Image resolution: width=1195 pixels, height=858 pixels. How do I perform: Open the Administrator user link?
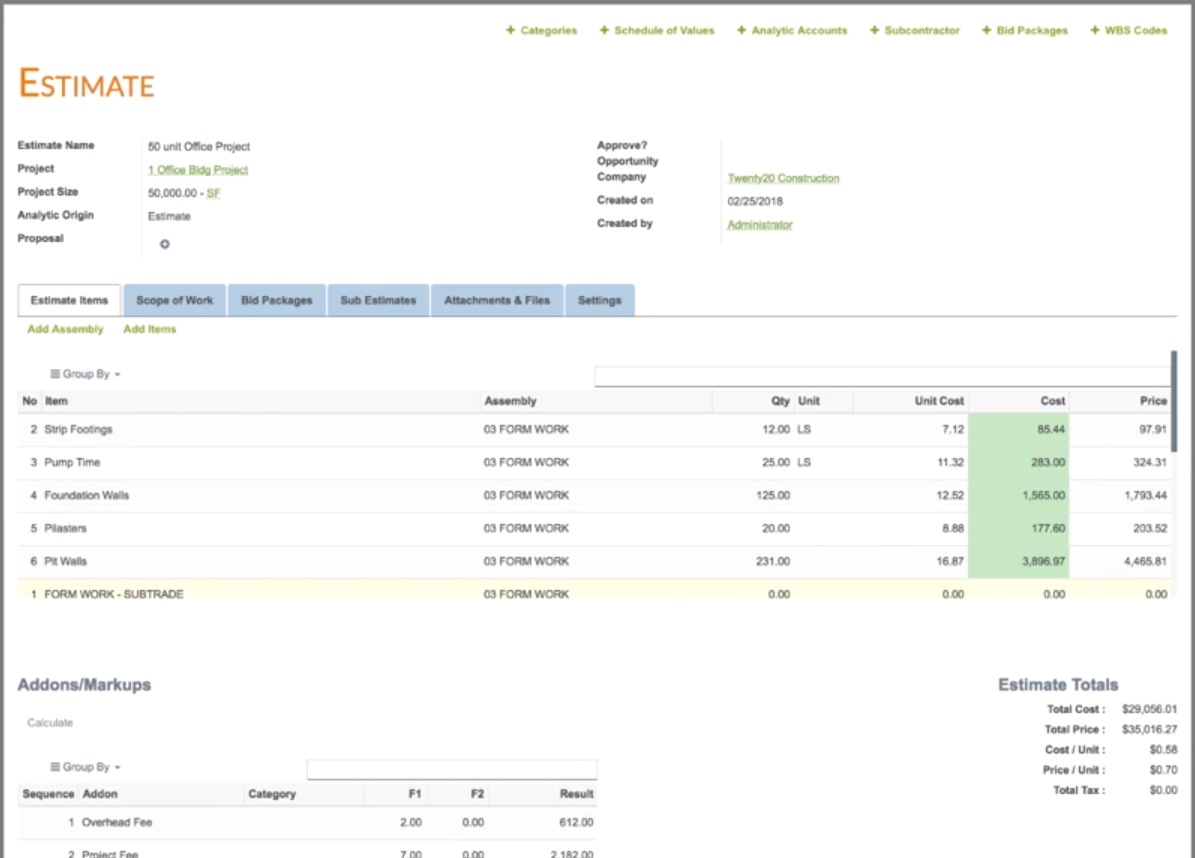(760, 225)
